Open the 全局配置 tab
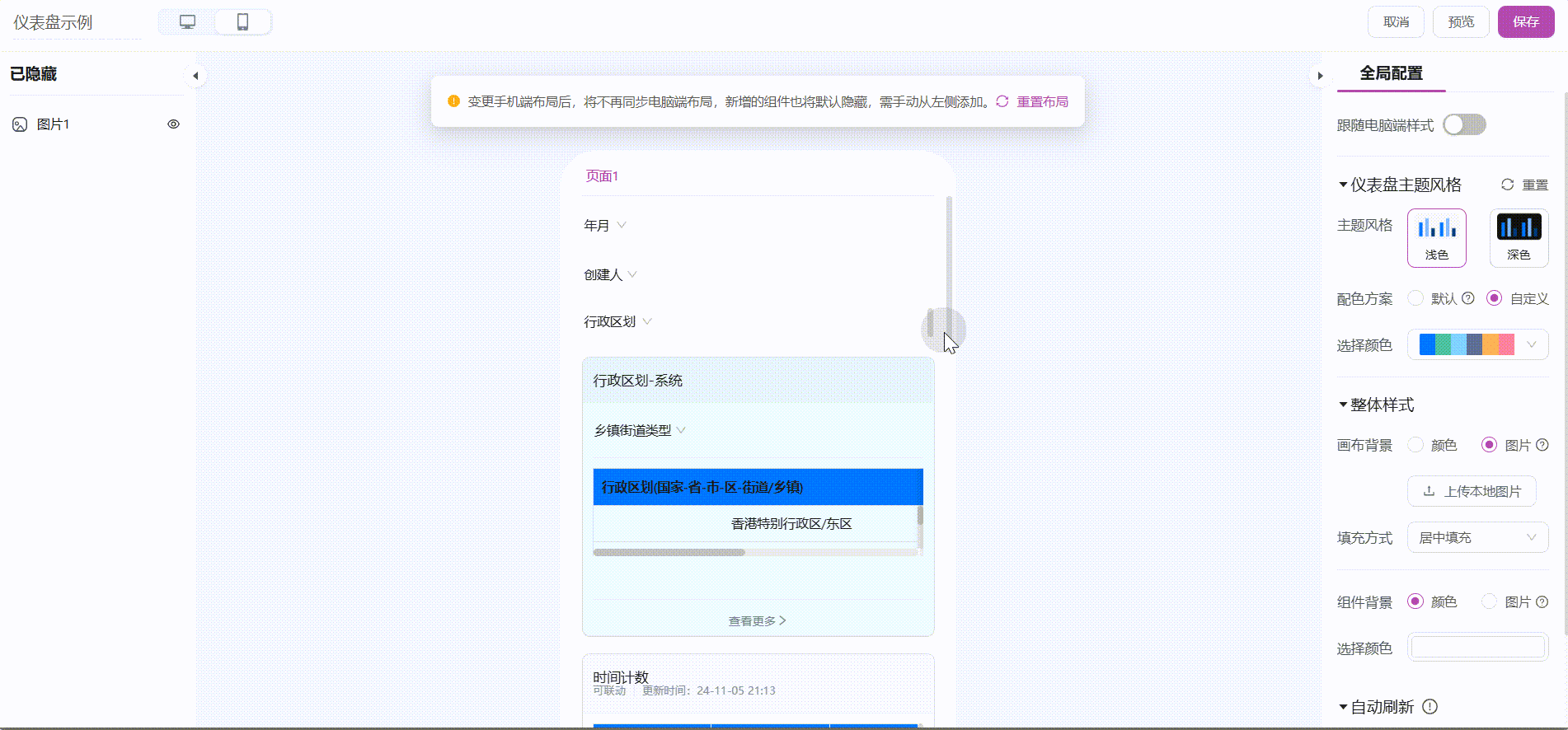The image size is (1568, 730). coord(1391,73)
